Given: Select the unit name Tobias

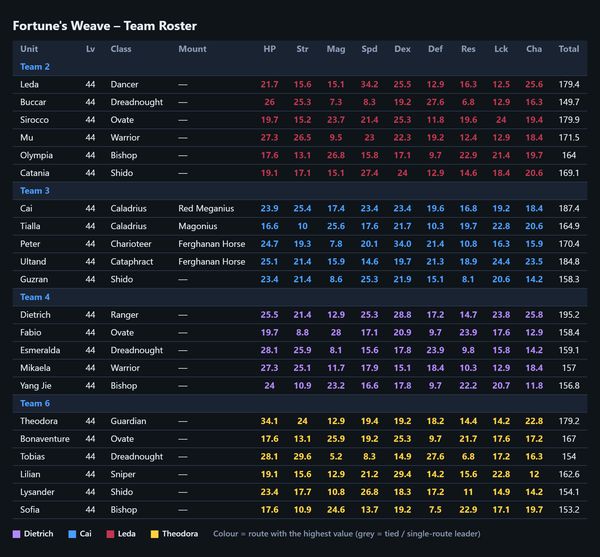Looking at the screenshot, I should pyautogui.click(x=33, y=456).
